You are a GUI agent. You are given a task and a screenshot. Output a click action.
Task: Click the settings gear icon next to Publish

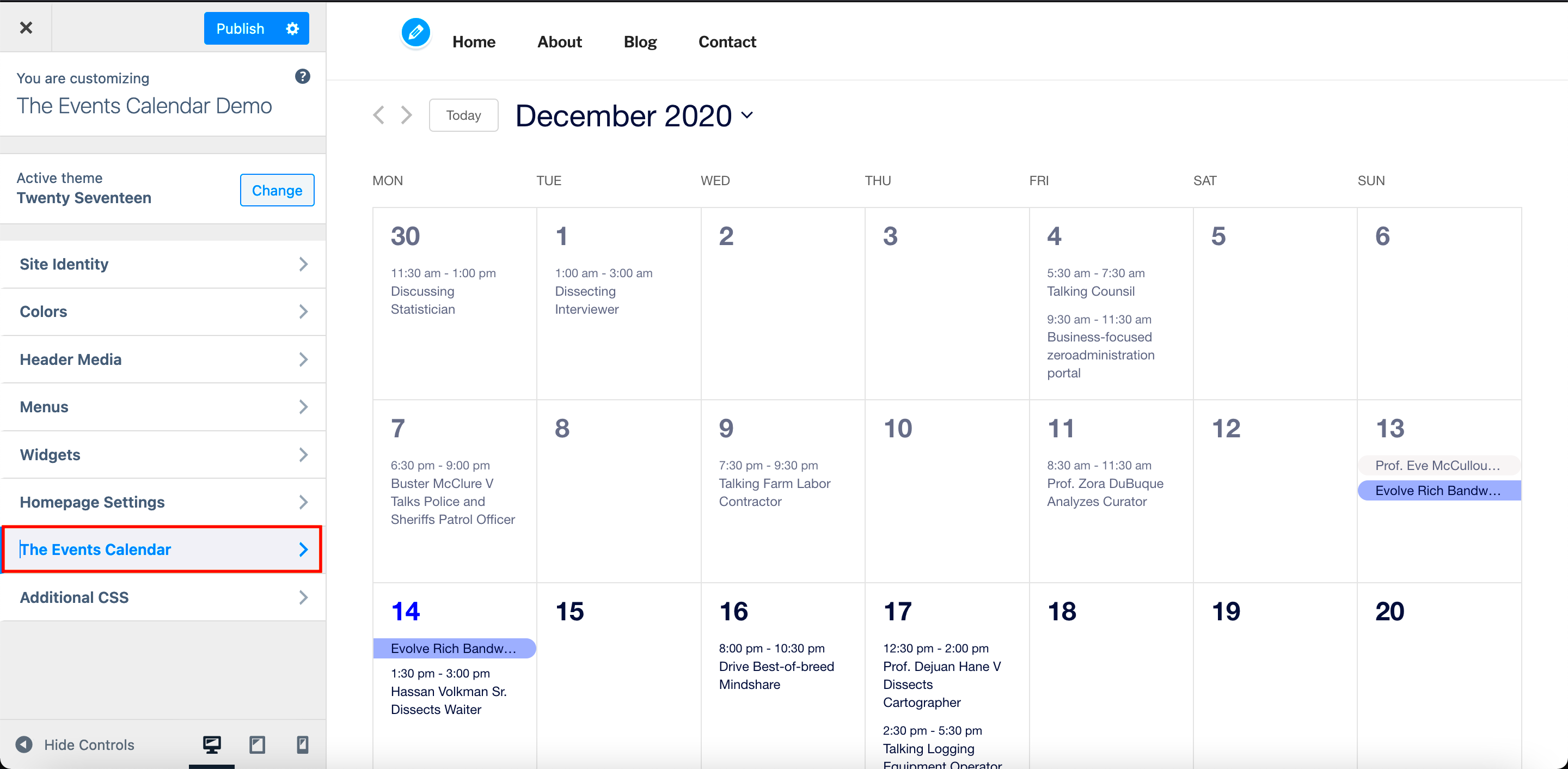click(x=293, y=28)
